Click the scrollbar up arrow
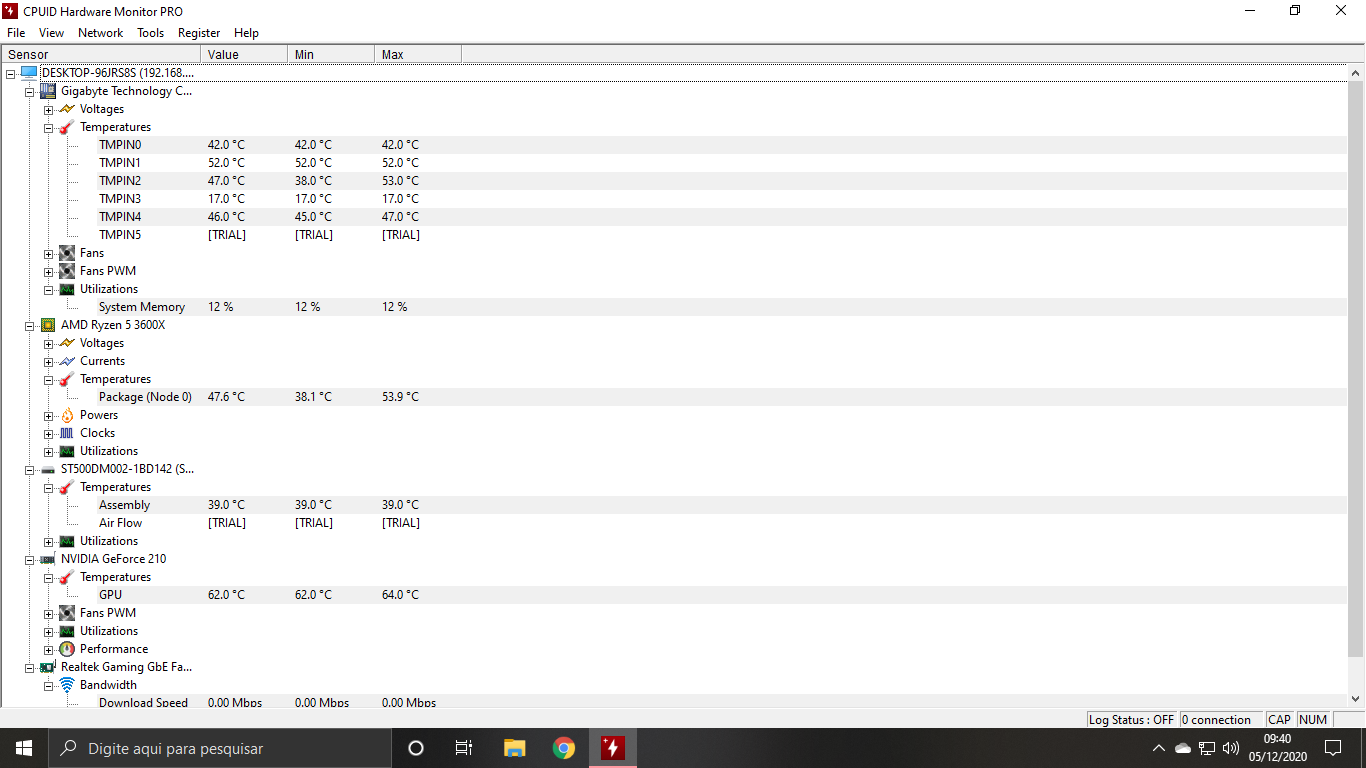 coord(1356,73)
